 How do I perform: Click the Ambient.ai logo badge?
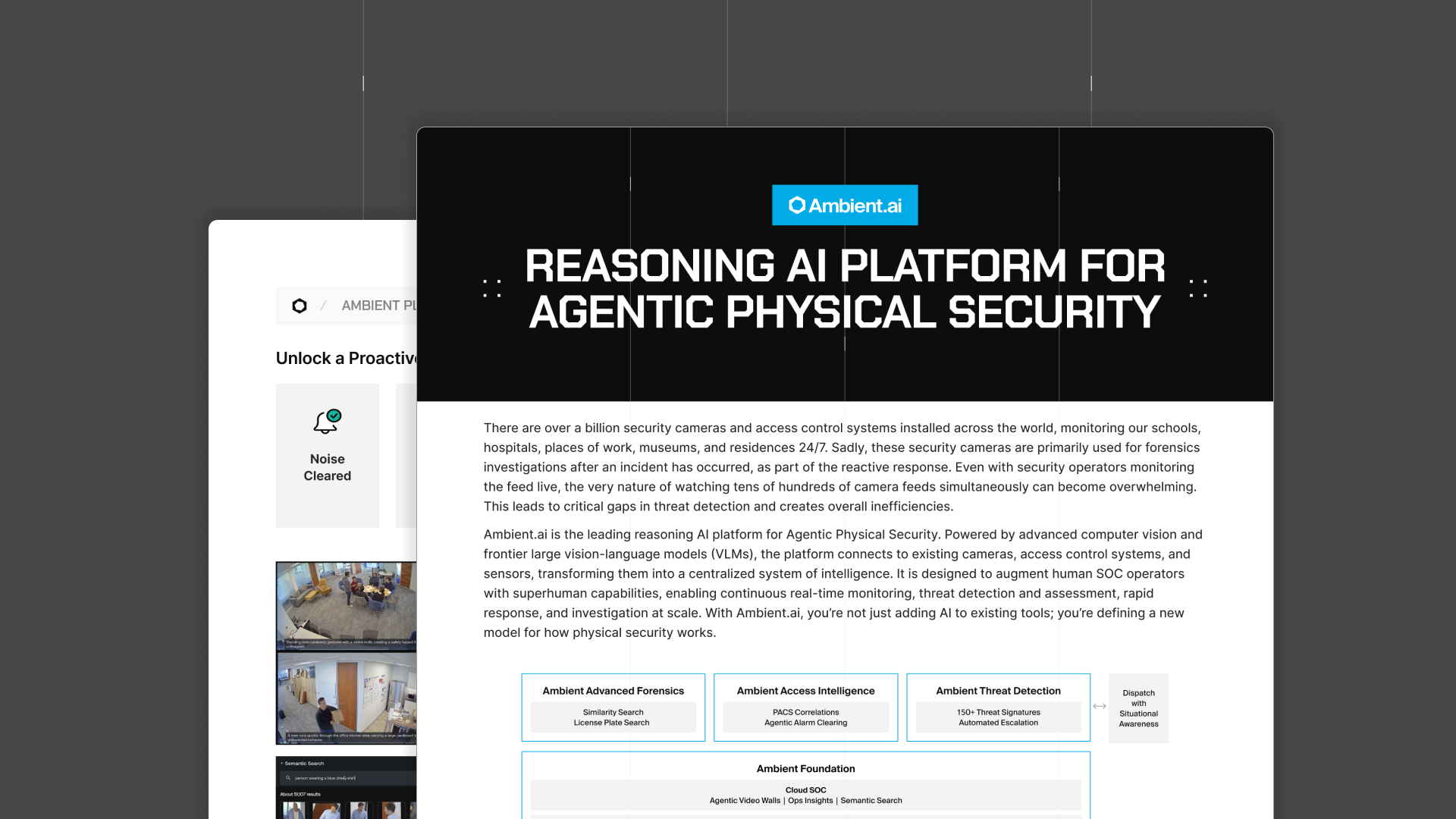pyautogui.click(x=845, y=205)
